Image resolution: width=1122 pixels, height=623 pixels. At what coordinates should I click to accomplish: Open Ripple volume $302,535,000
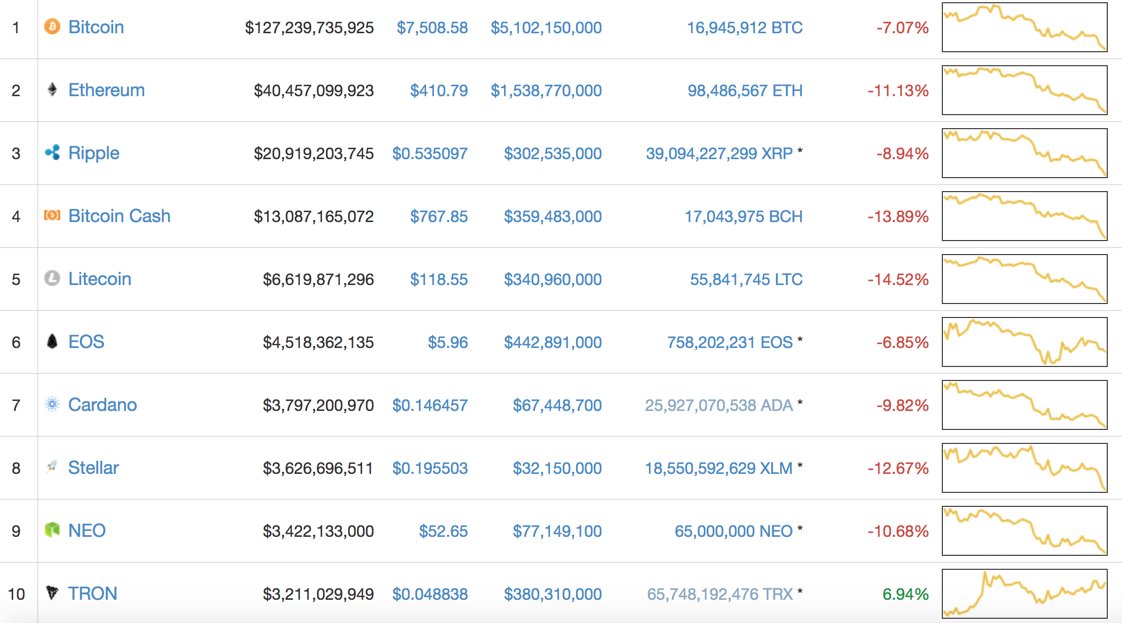(552, 154)
